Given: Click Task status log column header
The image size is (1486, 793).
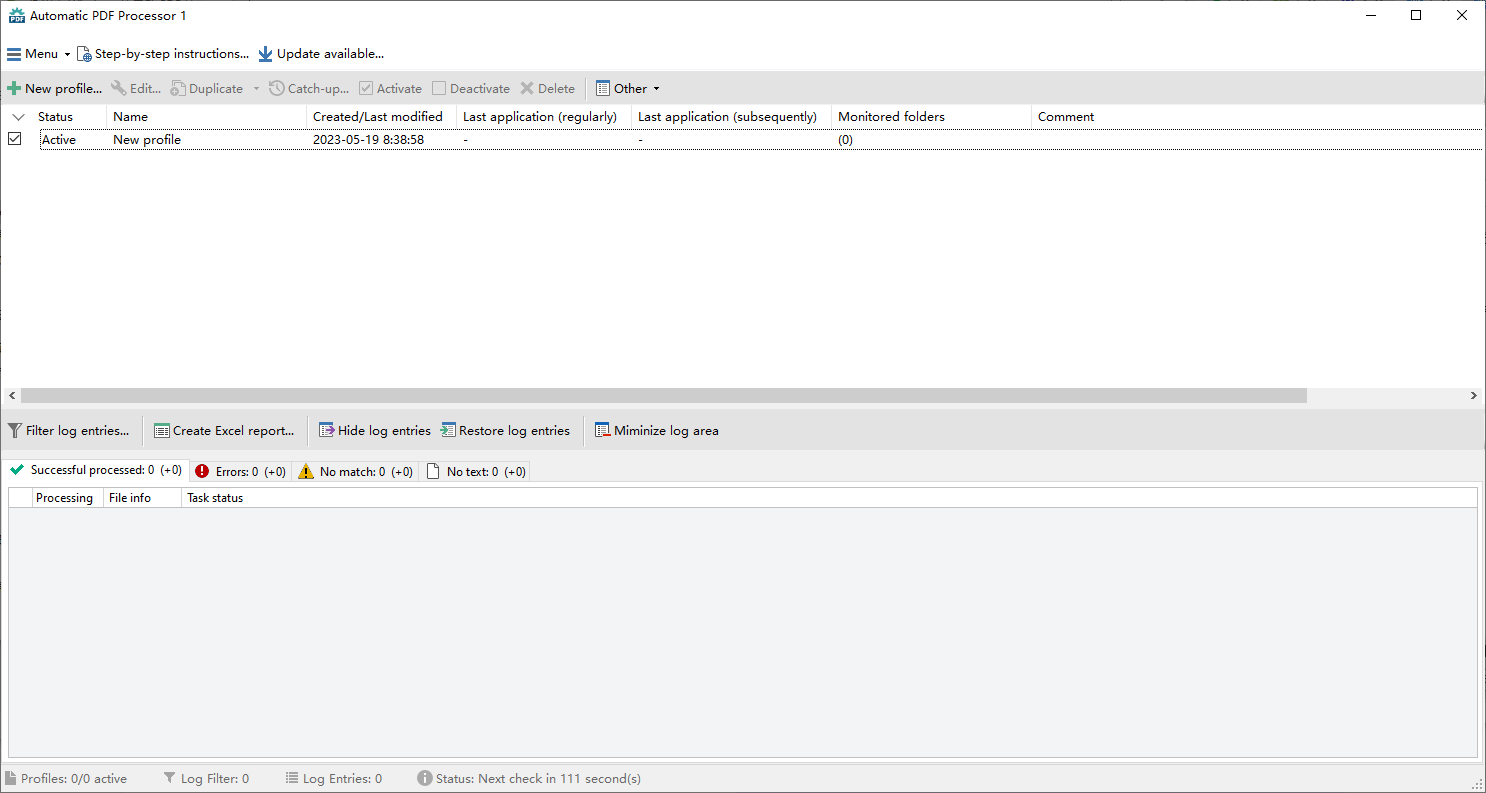Looking at the screenshot, I should pyautogui.click(x=215, y=498).
